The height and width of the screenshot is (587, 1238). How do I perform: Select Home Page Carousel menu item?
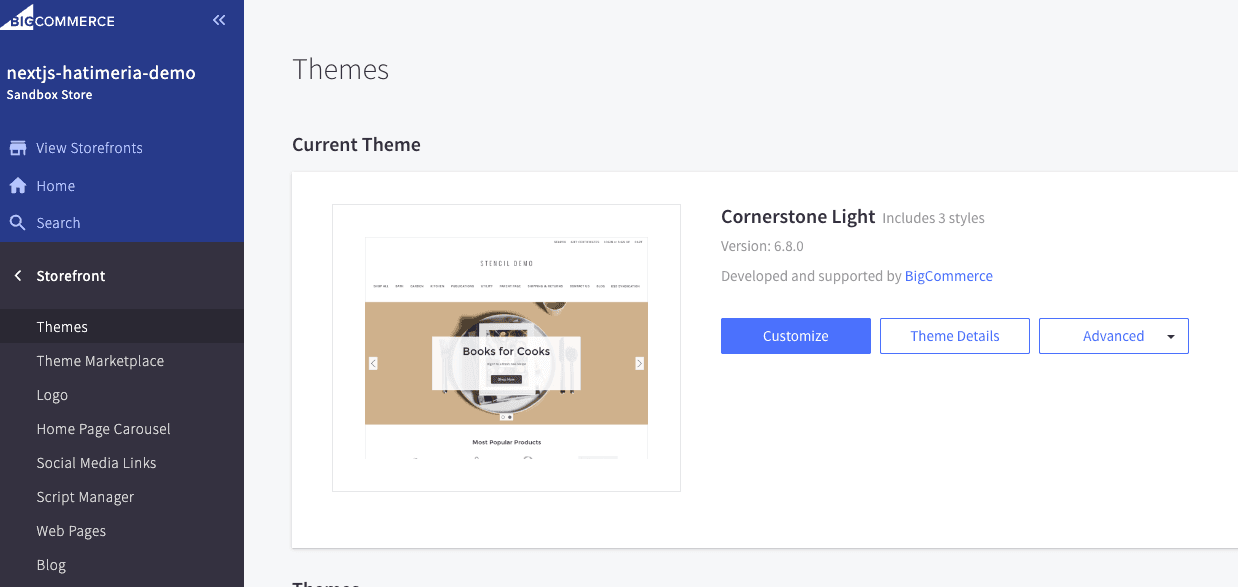(x=103, y=429)
